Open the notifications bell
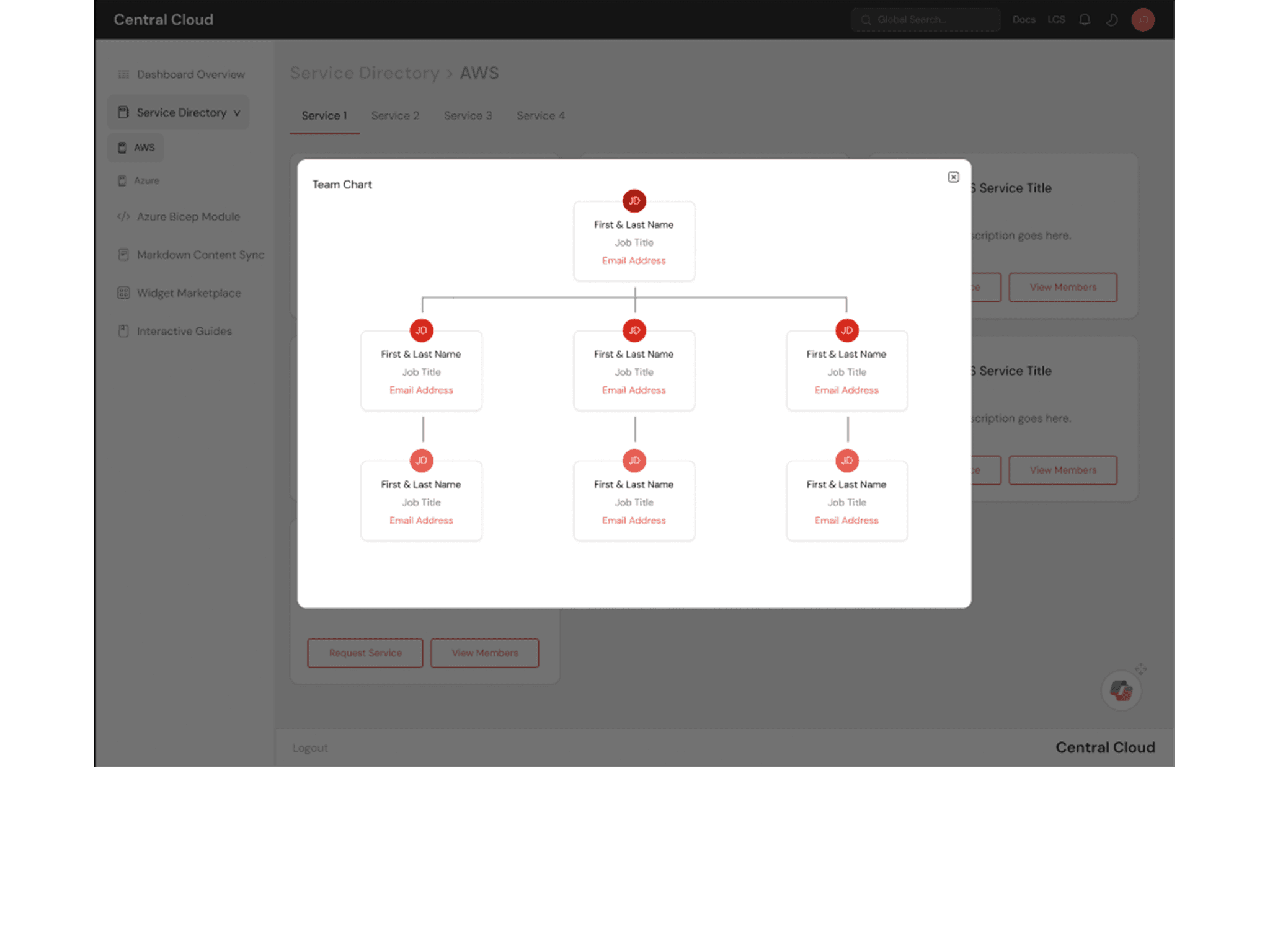This screenshot has height=952, width=1270. click(x=1084, y=20)
